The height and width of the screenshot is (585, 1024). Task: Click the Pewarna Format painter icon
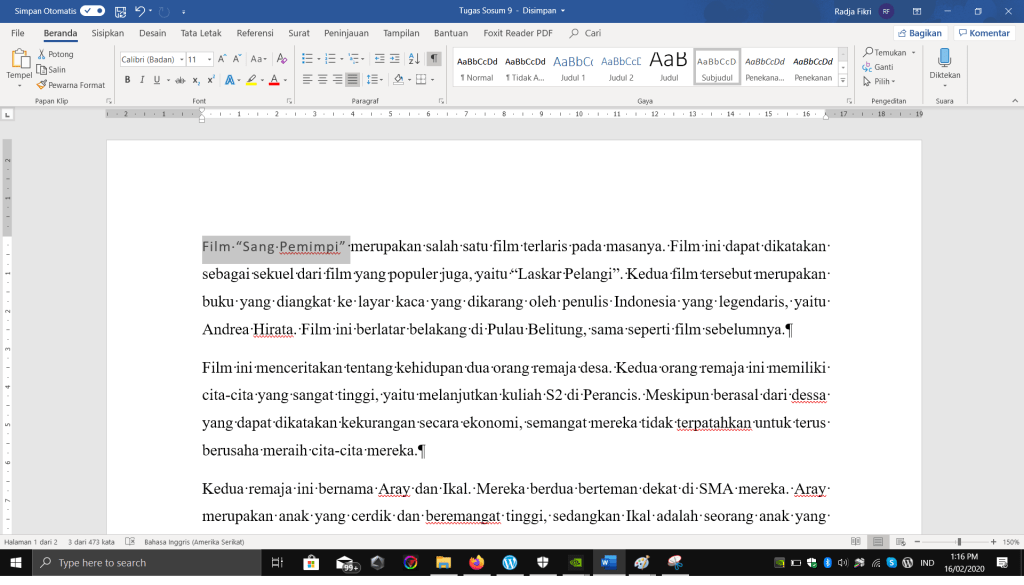coord(42,85)
